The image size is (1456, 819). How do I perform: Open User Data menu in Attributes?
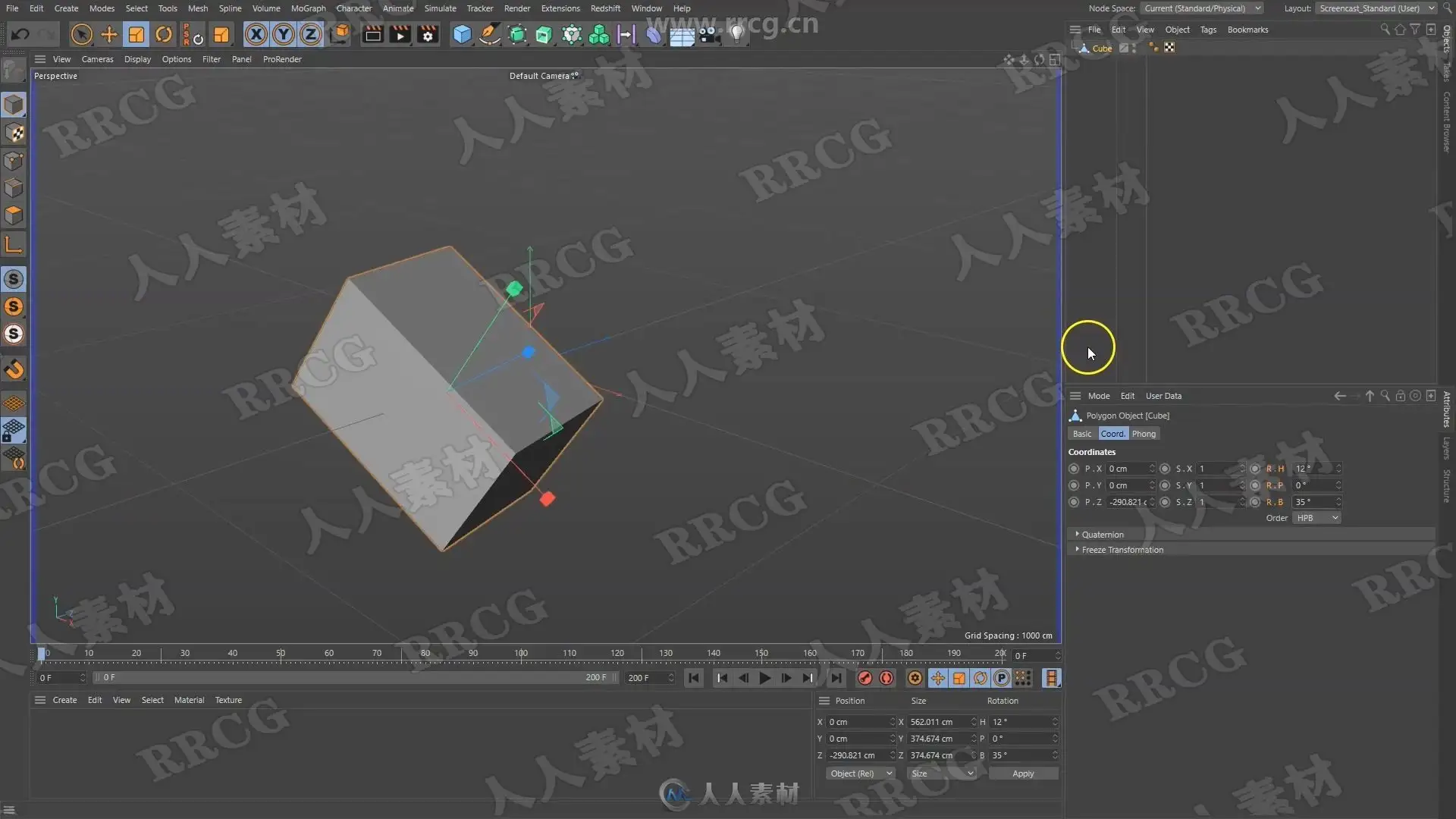(x=1163, y=396)
